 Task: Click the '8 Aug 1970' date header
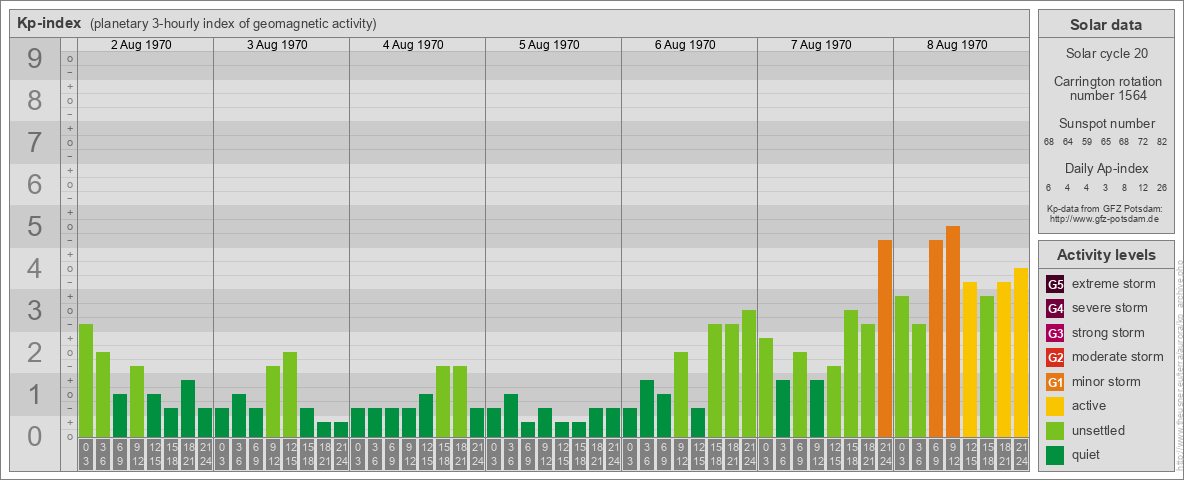coord(957,45)
